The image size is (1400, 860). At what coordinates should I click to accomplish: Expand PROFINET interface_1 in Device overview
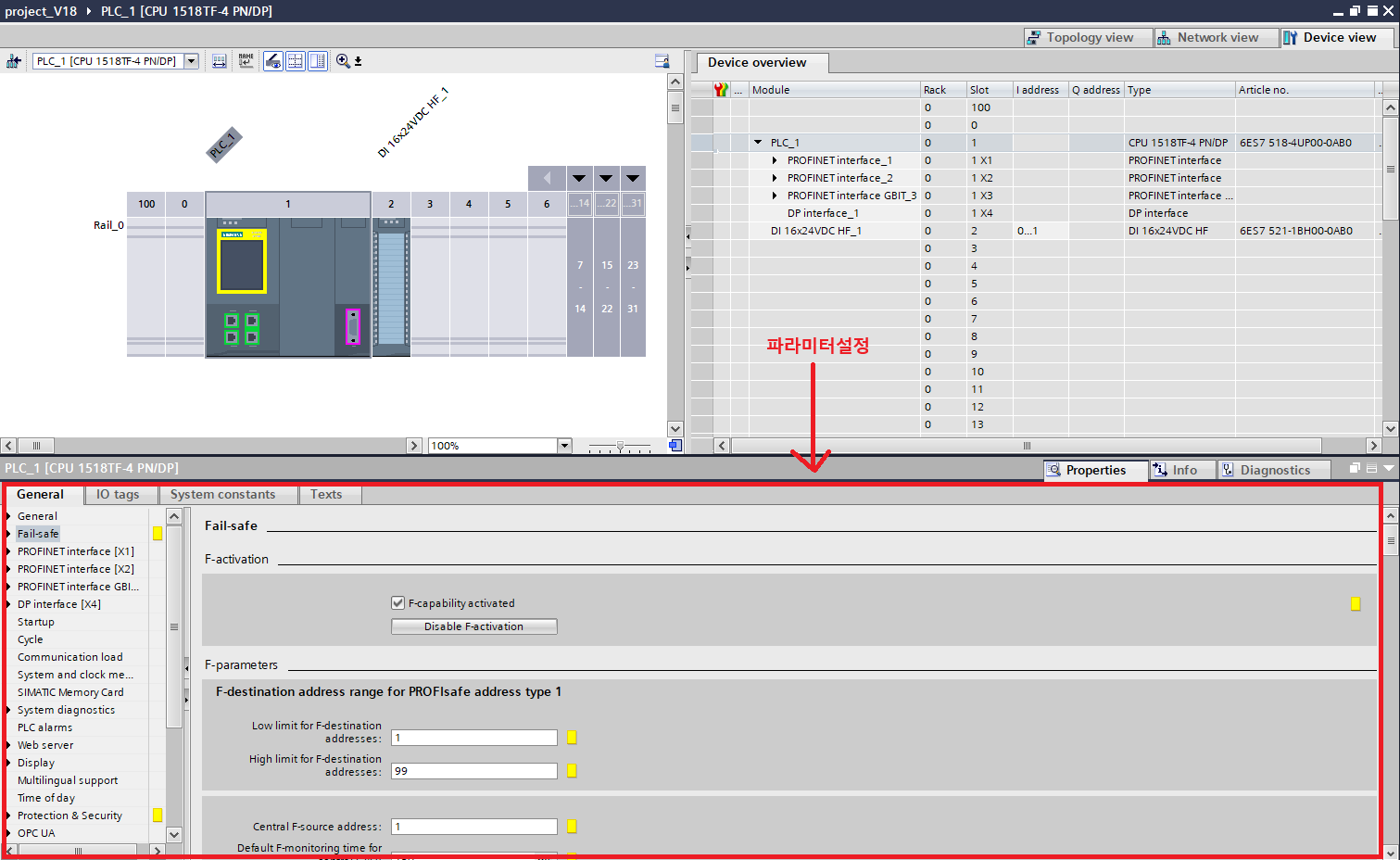click(x=775, y=160)
